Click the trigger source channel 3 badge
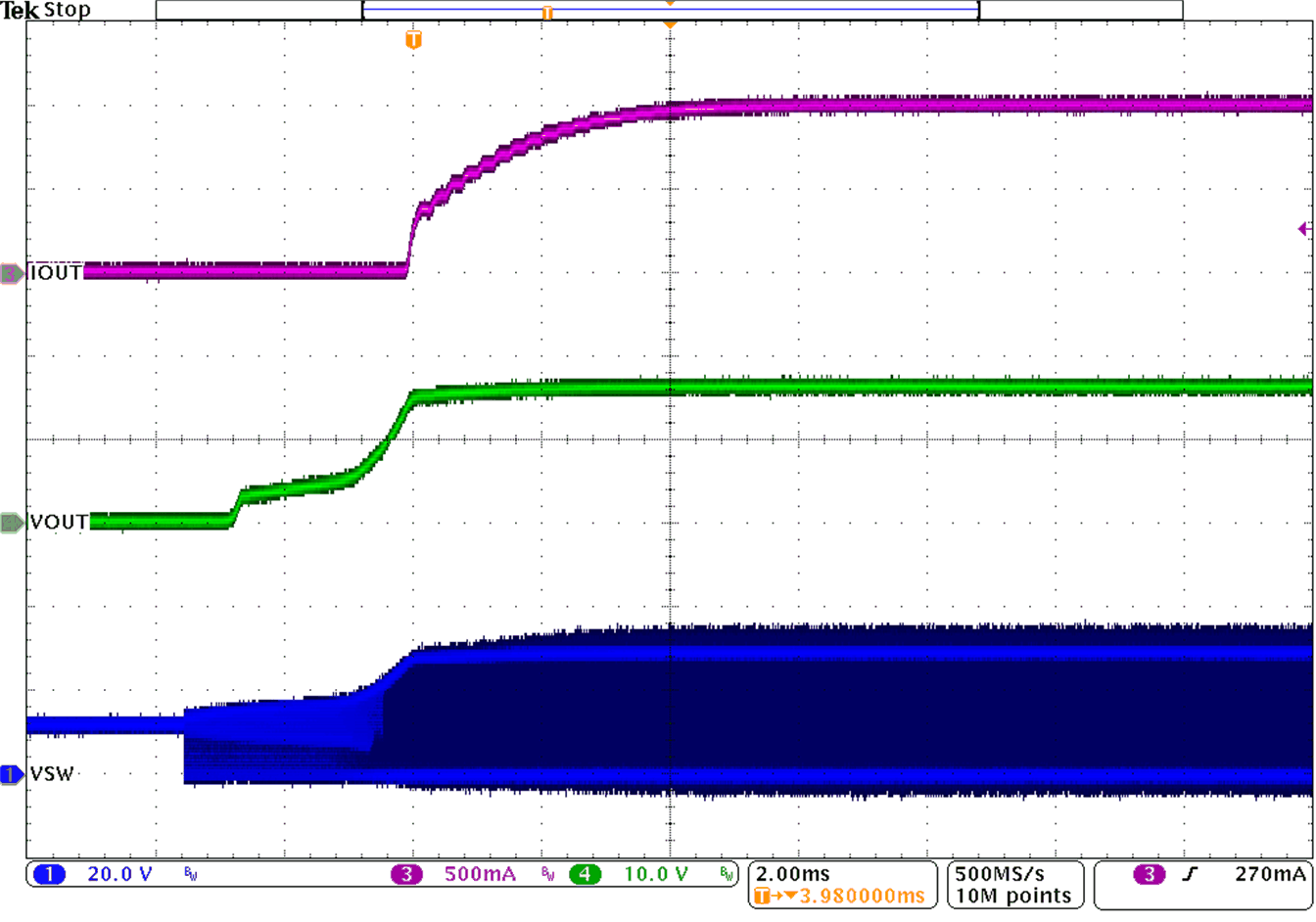The width and height of the screenshot is (1316, 922). click(x=1150, y=874)
